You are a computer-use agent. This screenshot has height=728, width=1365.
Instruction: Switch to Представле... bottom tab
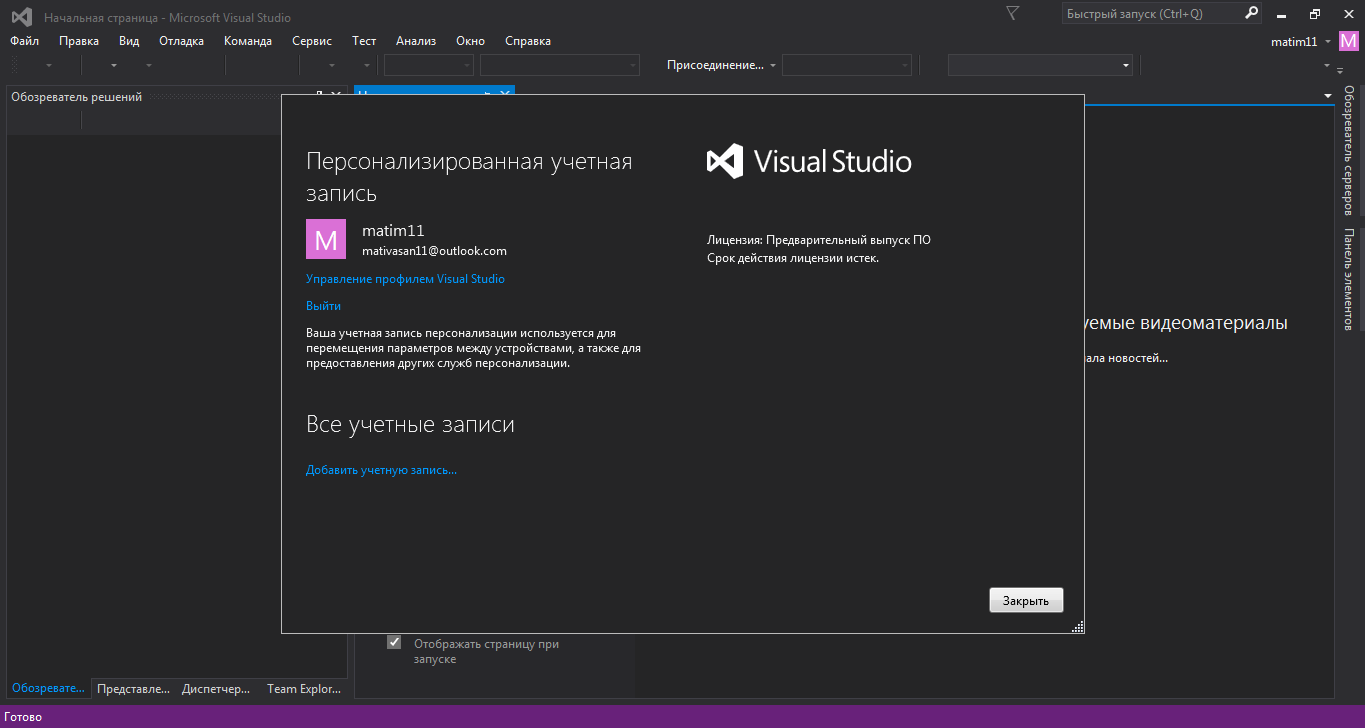[134, 688]
